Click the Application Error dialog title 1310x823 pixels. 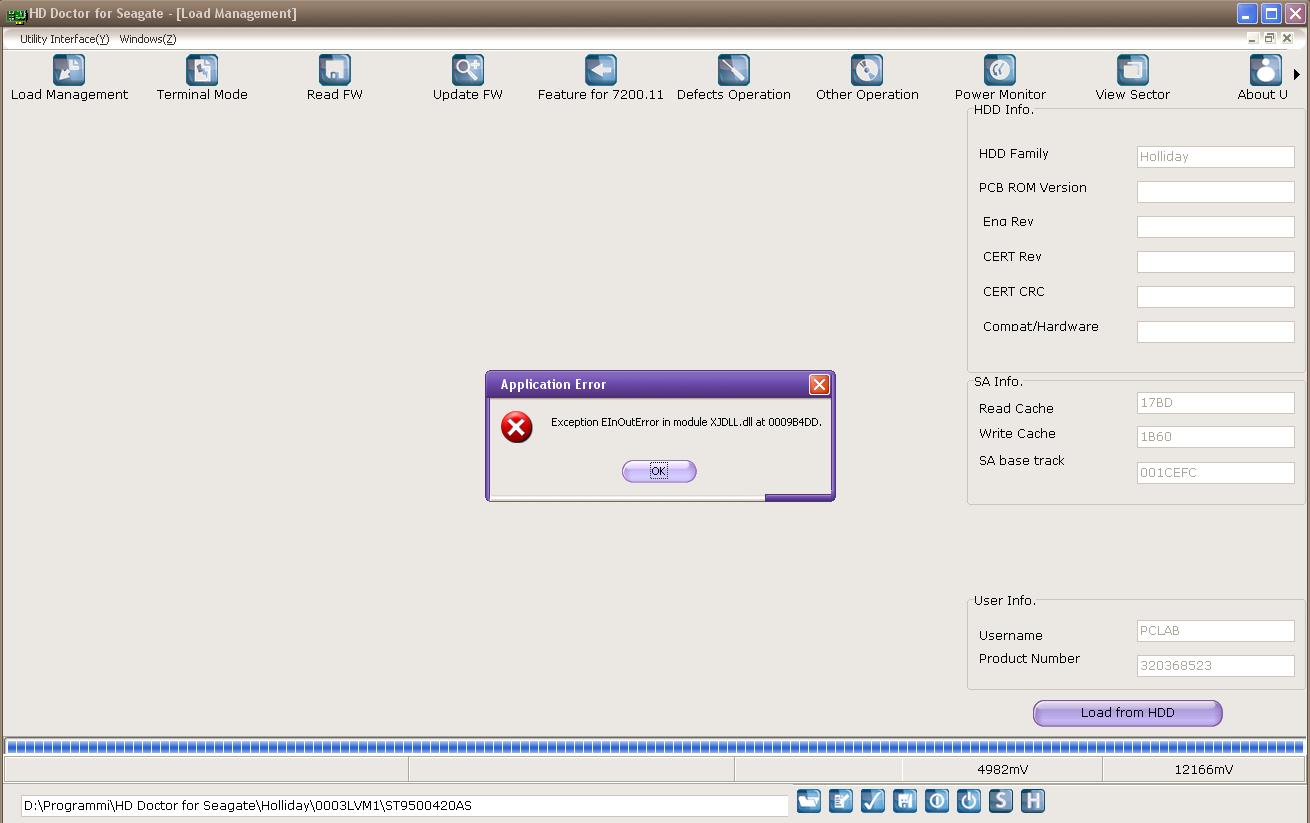click(553, 384)
